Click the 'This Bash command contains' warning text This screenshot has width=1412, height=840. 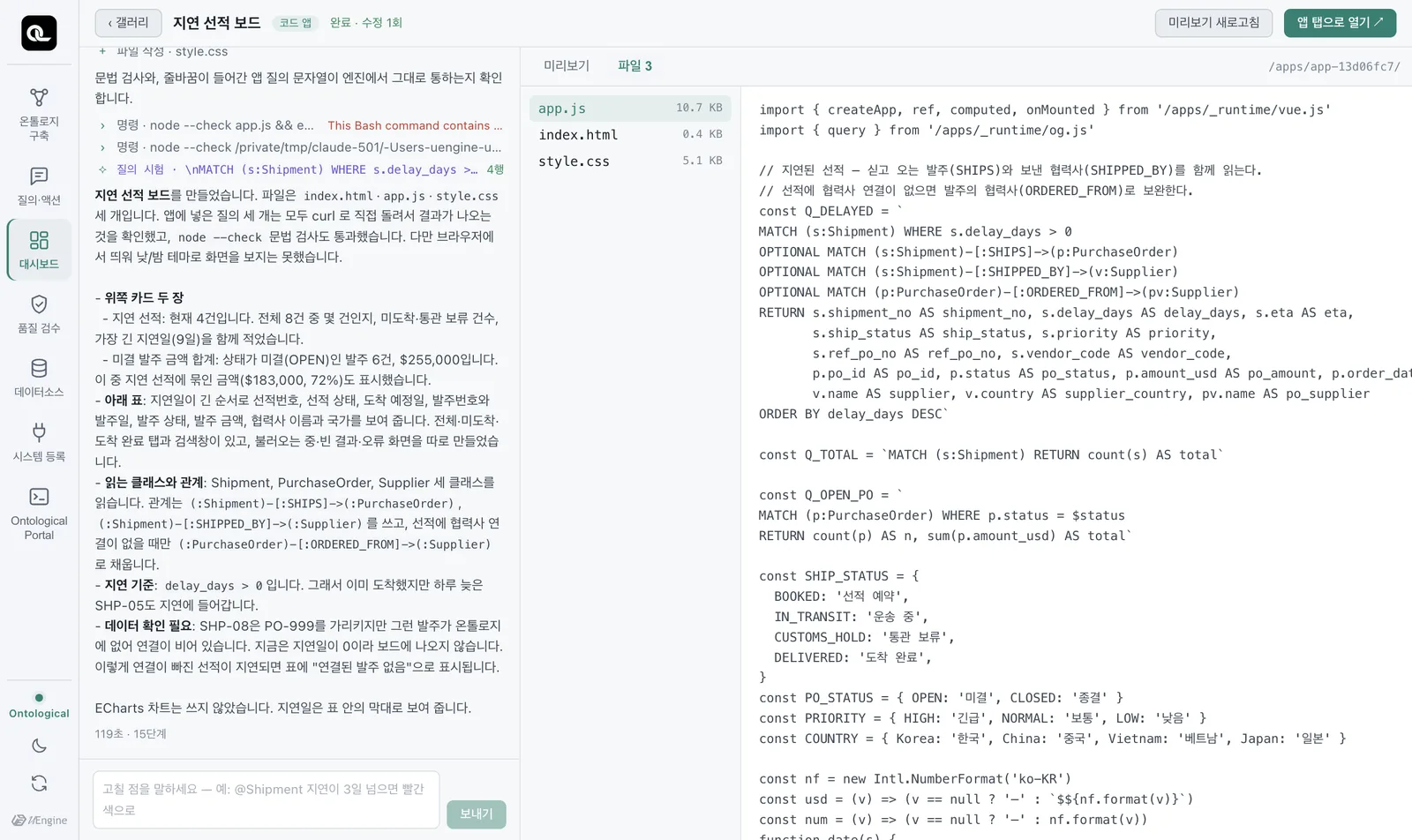[x=415, y=125]
